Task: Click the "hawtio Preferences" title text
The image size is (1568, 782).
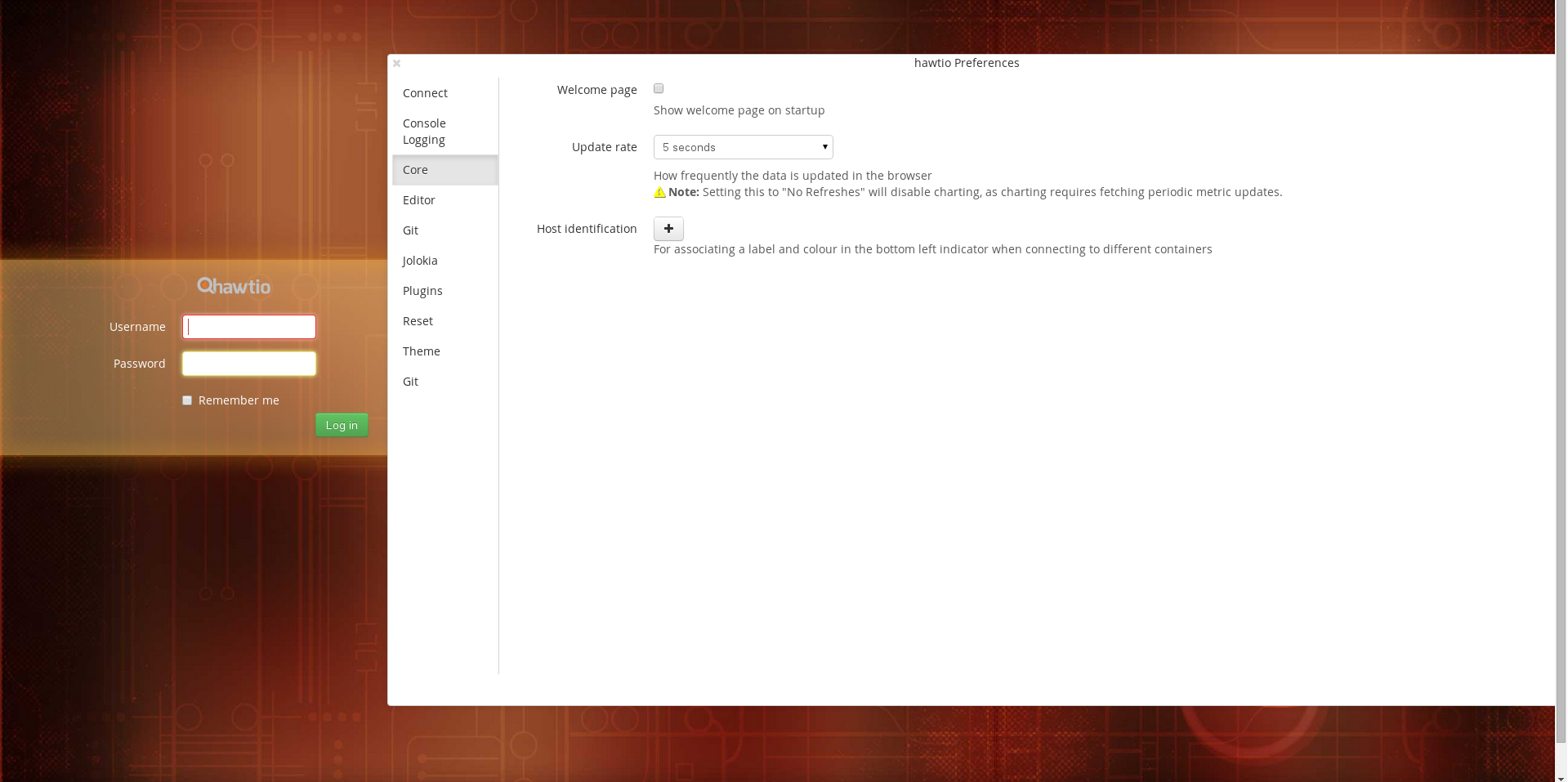Action: [x=967, y=63]
